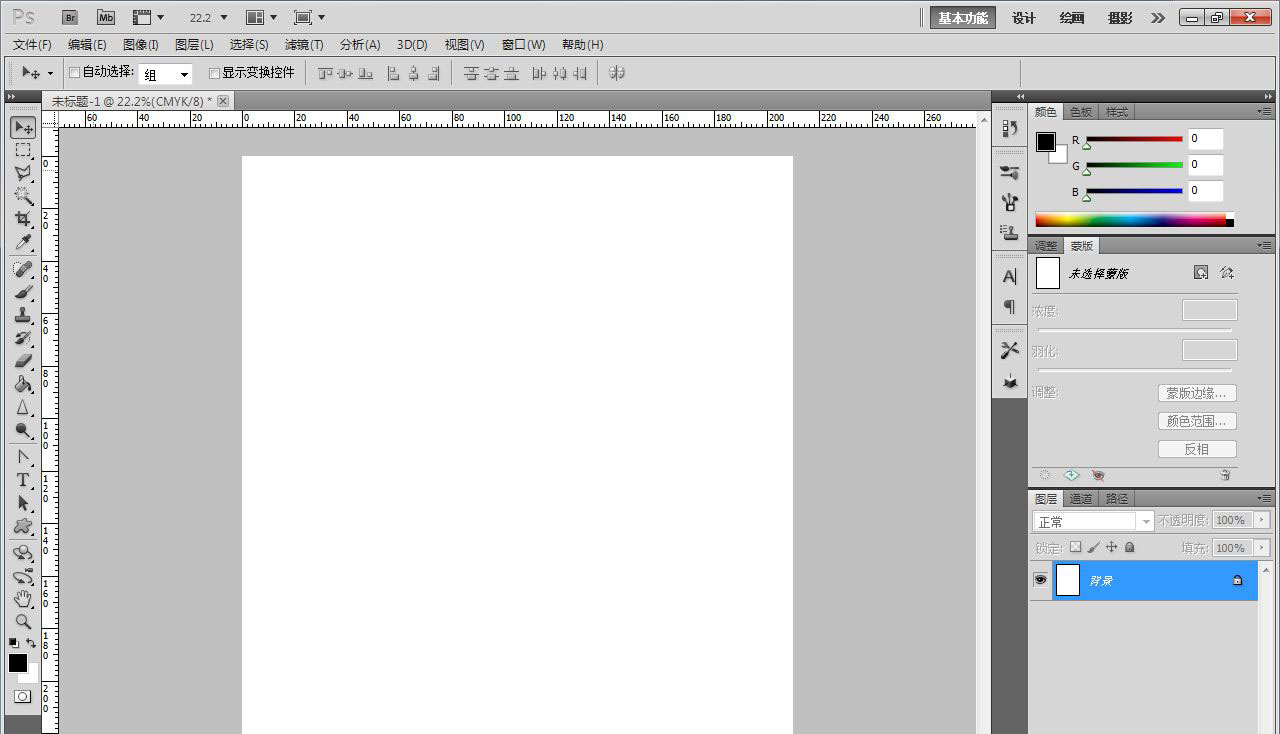Open the 正常 blend mode dropdown
The image size is (1280, 734).
tap(1094, 521)
